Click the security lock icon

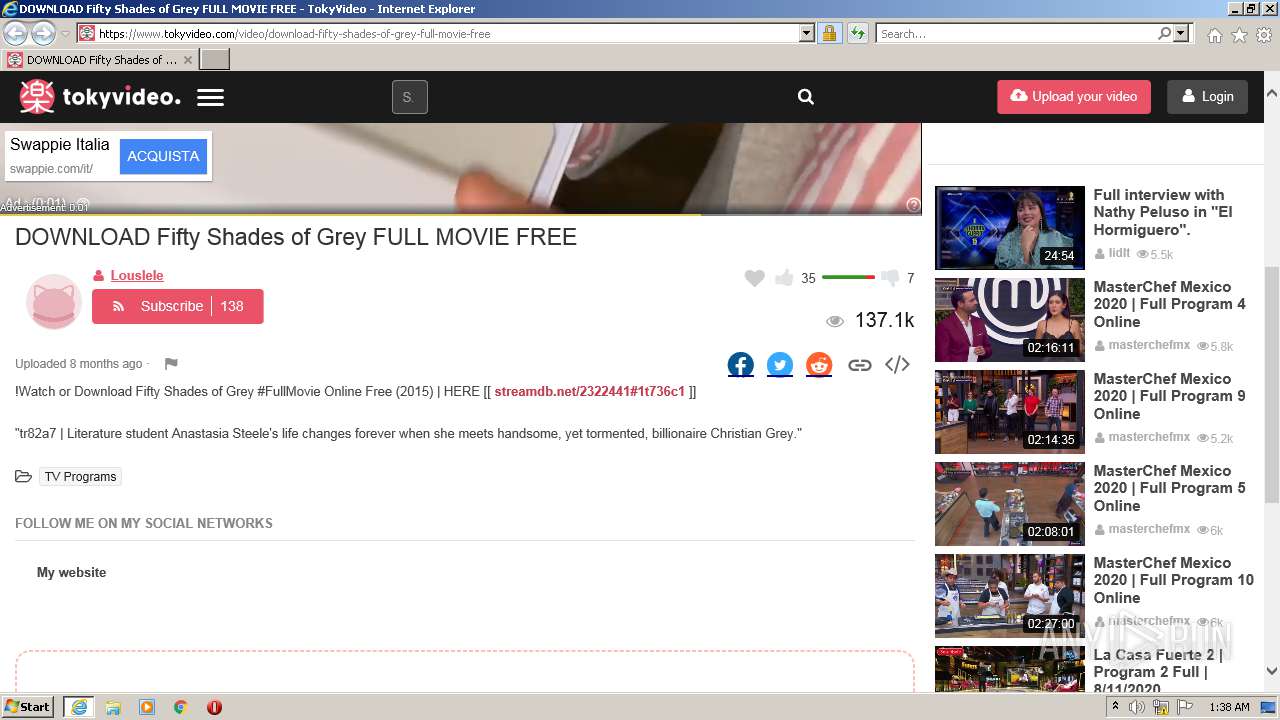click(x=829, y=33)
